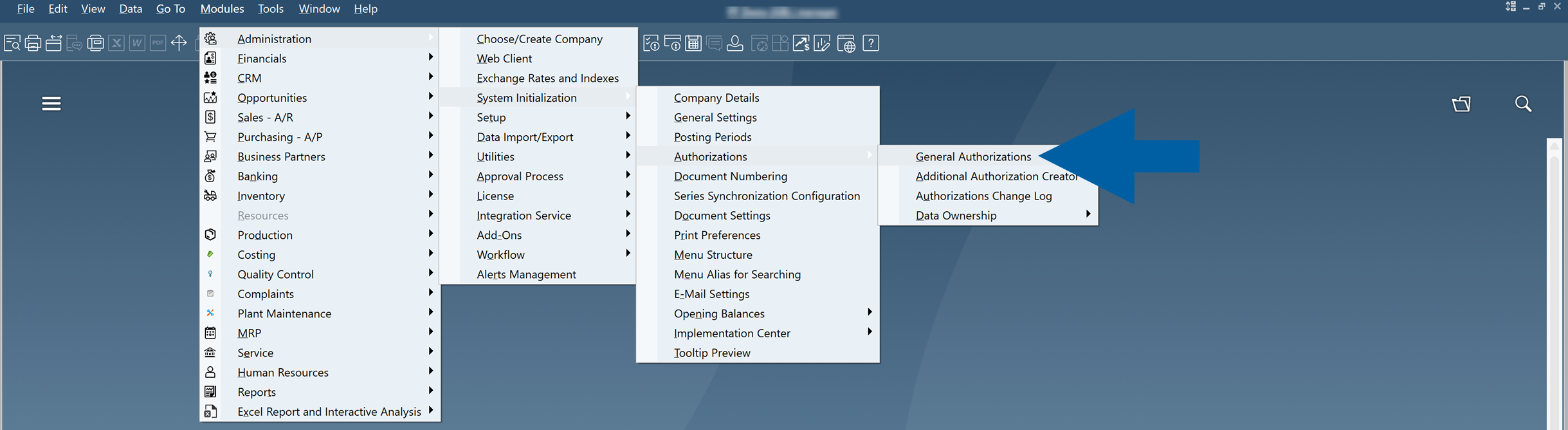Screen dimensions: 1568x430
Task: Click the MRP calendar icon
Action: pos(210,333)
